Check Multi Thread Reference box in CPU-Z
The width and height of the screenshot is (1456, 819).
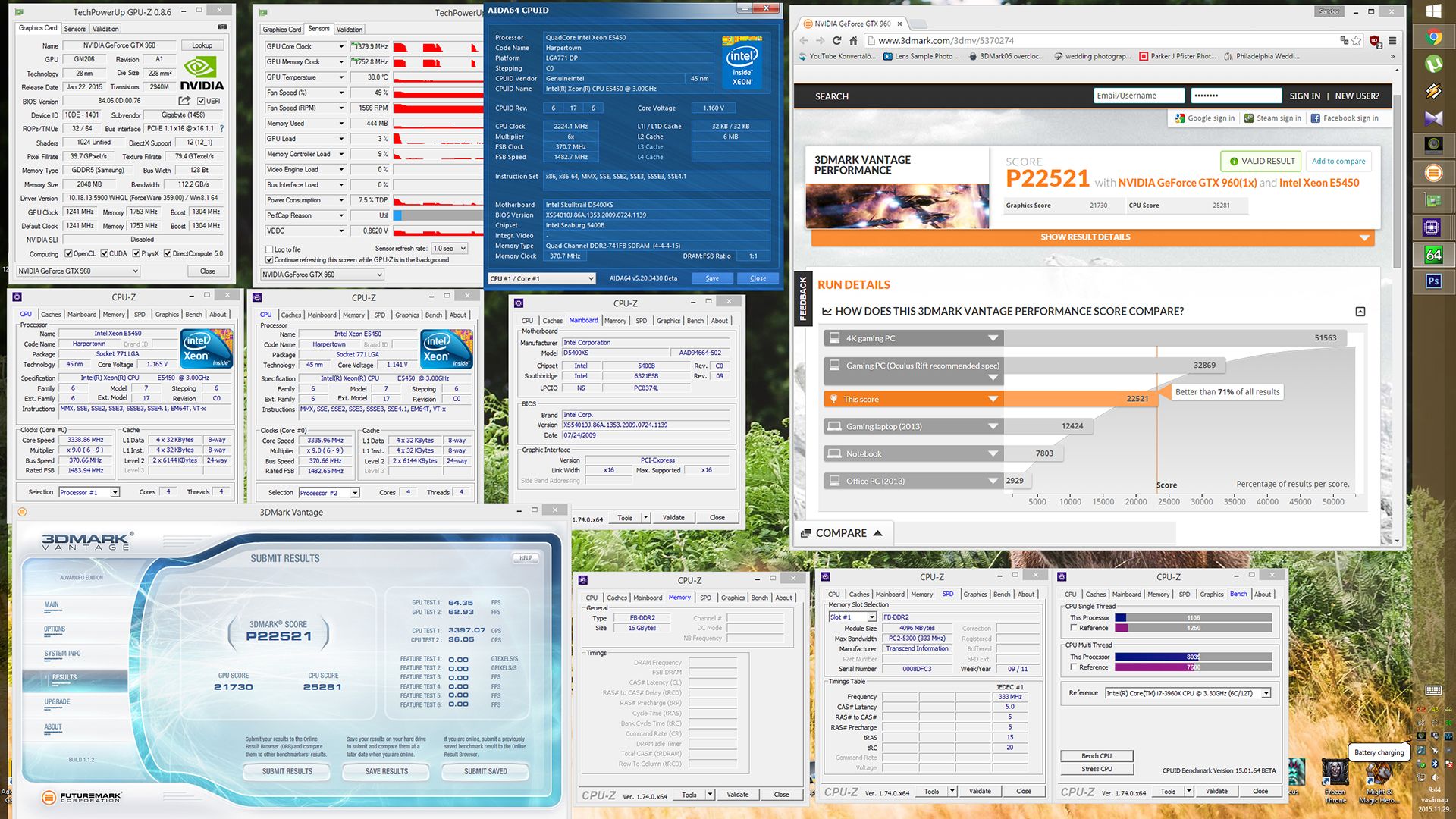1074,667
